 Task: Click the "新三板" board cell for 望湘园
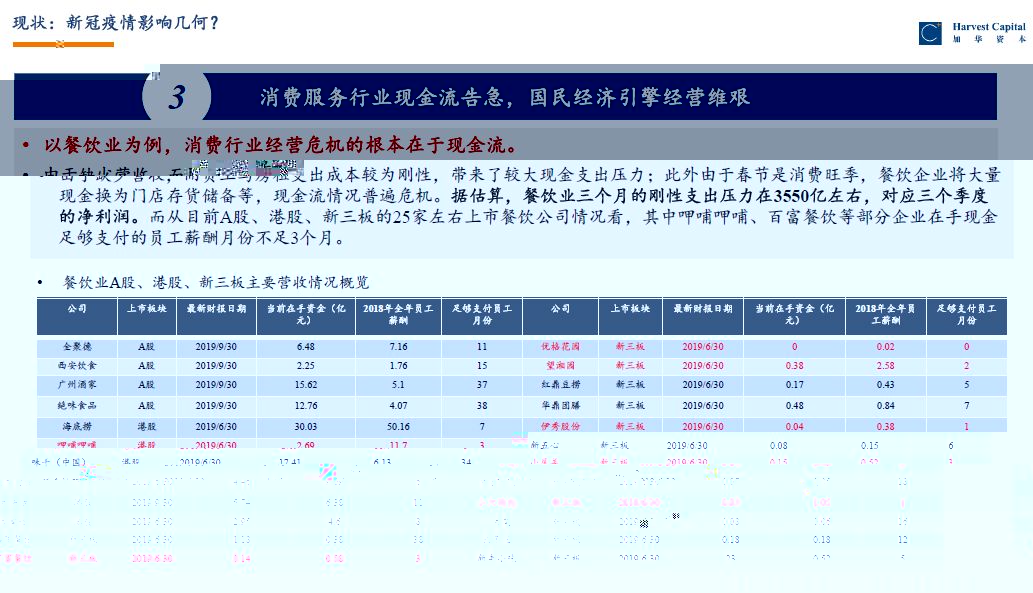tap(630, 366)
